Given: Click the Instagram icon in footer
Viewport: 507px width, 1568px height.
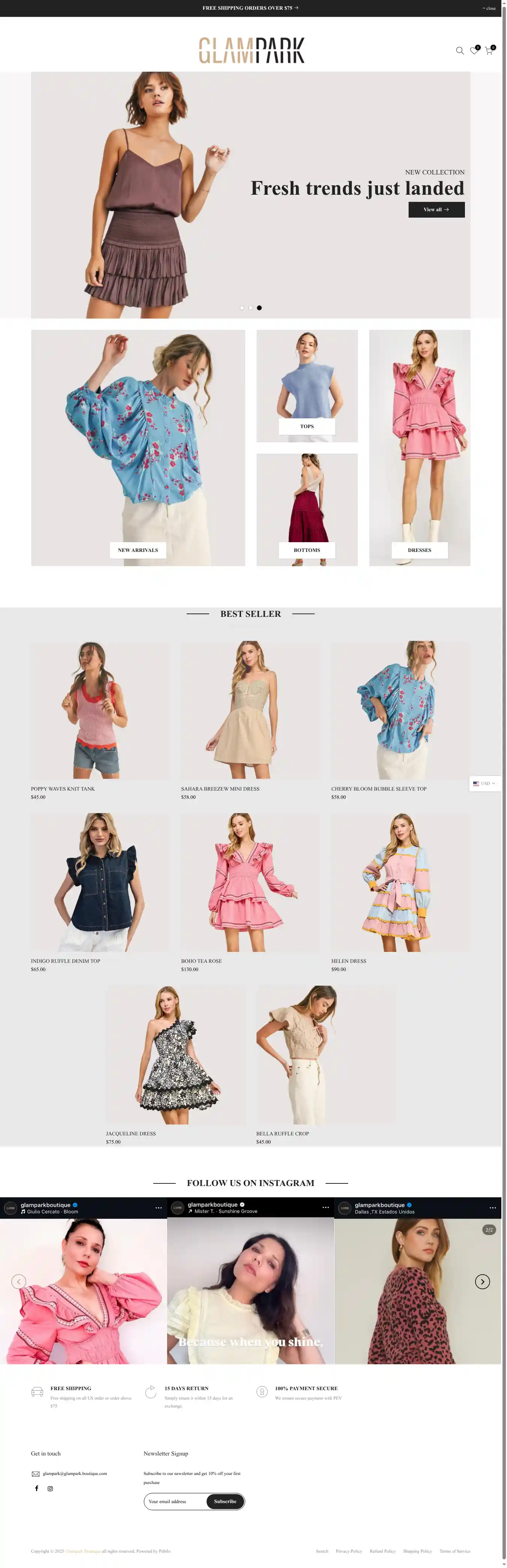Looking at the screenshot, I should [x=50, y=1488].
